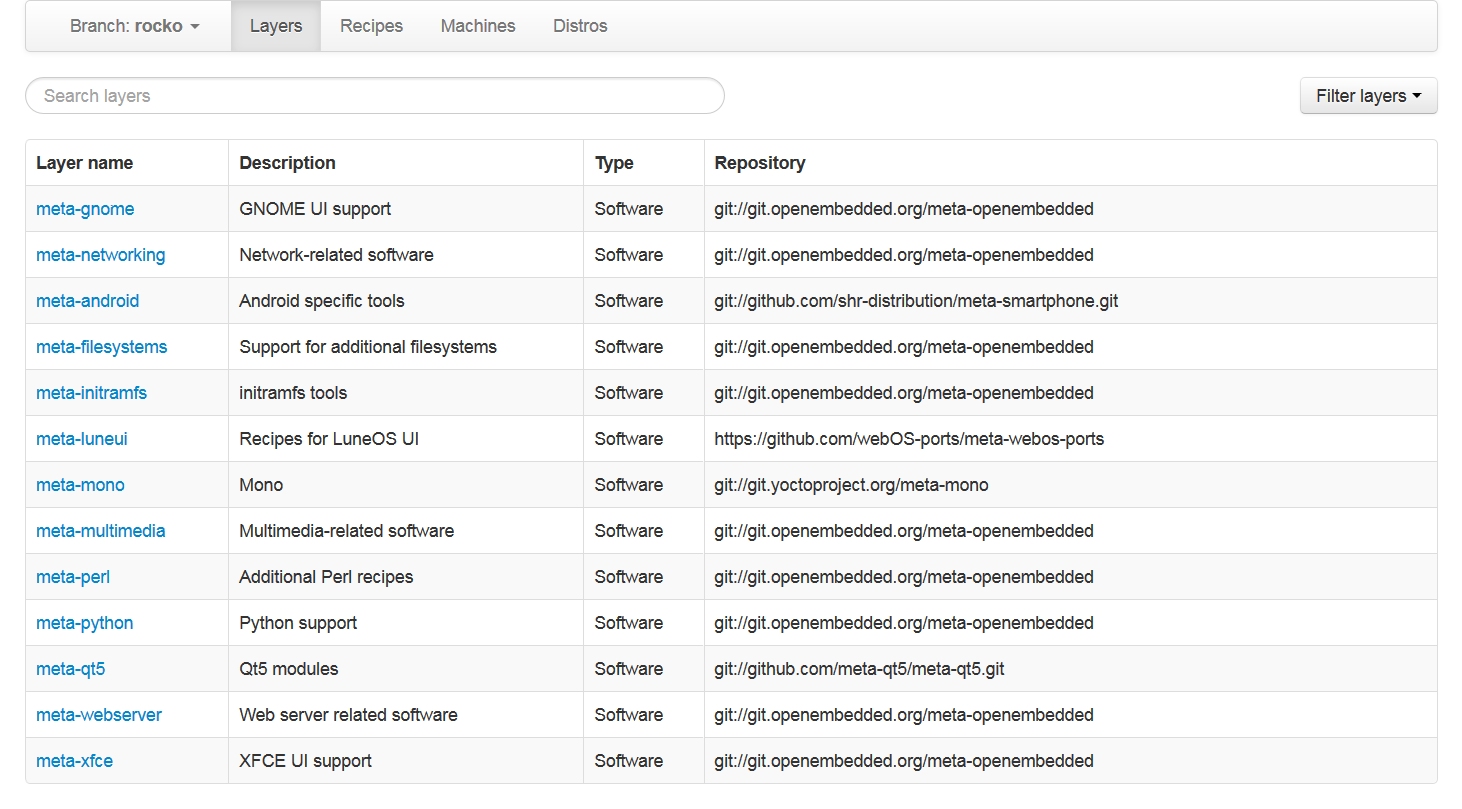Viewport: 1462px width, 809px height.
Task: Select the initramfs tools description
Action: [294, 393]
